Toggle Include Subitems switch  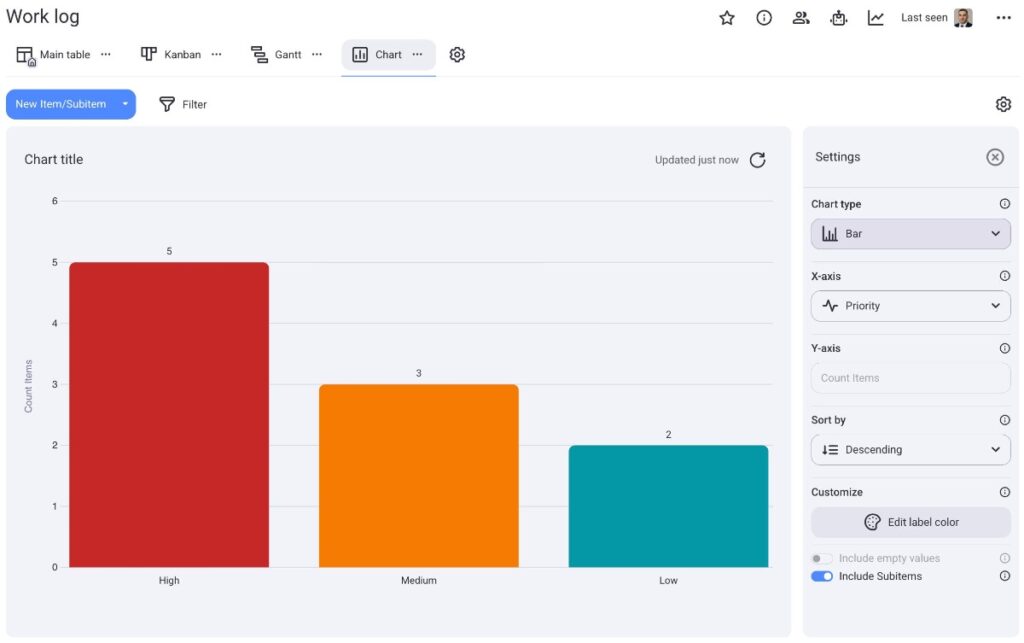point(822,576)
